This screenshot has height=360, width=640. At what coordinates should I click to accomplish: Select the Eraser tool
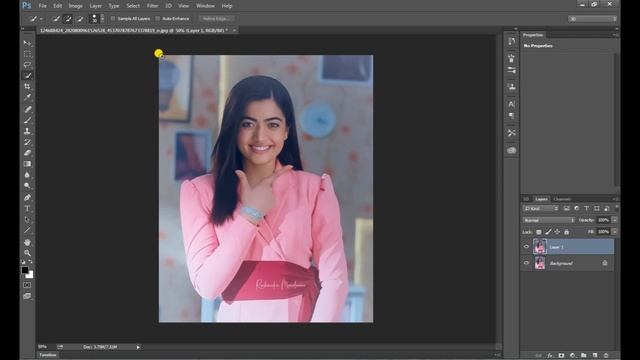click(x=27, y=153)
